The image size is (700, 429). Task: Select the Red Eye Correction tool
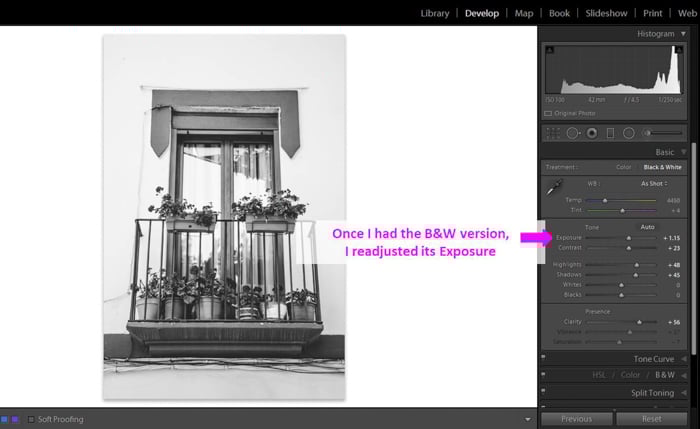click(x=592, y=133)
